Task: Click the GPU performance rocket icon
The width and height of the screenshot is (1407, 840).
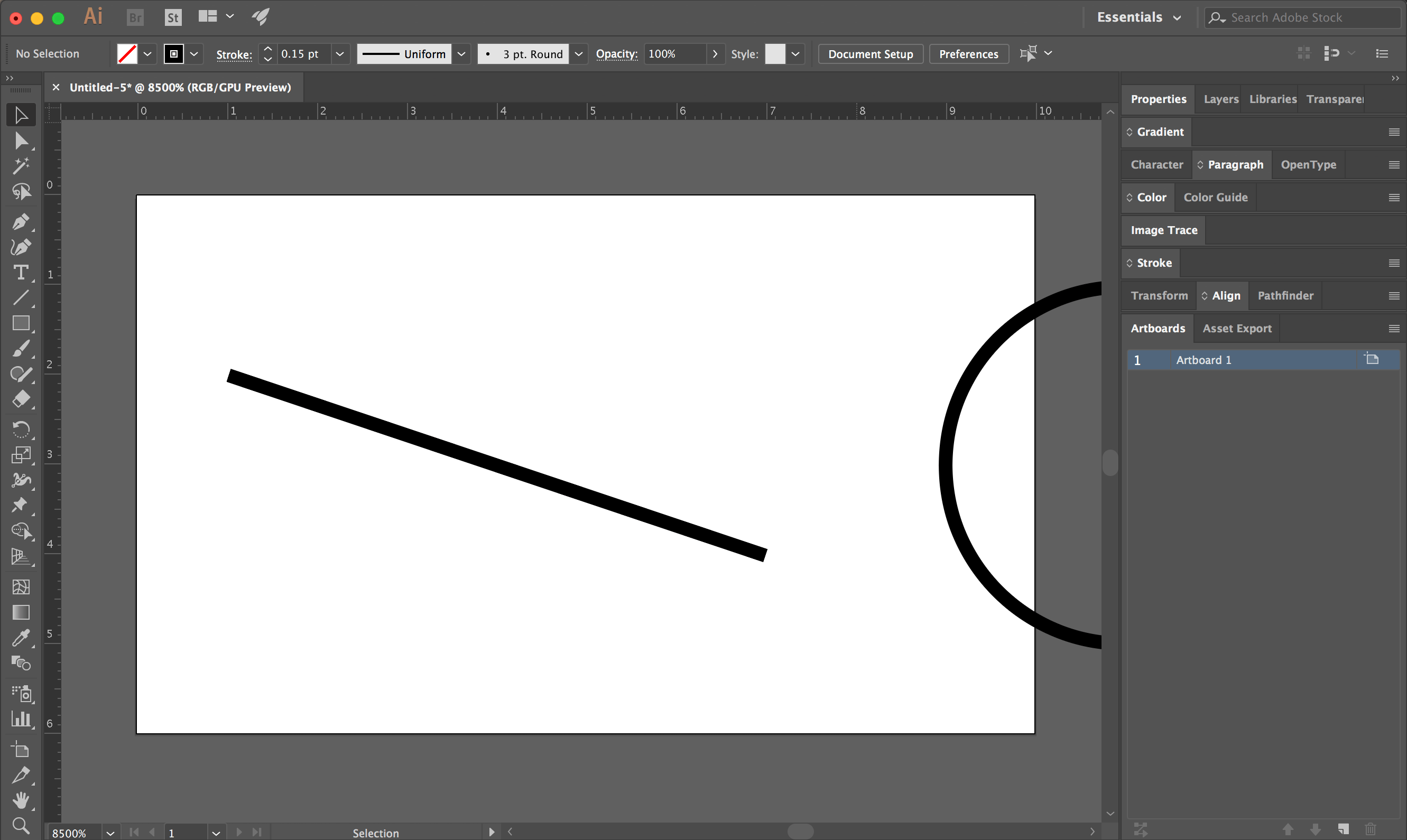Action: 261,17
